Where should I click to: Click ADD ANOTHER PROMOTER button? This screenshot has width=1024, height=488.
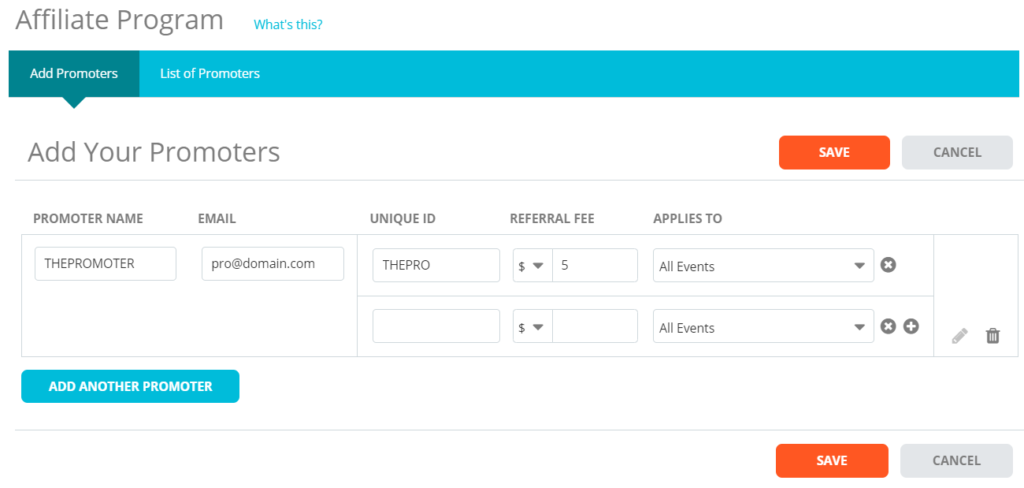point(130,386)
